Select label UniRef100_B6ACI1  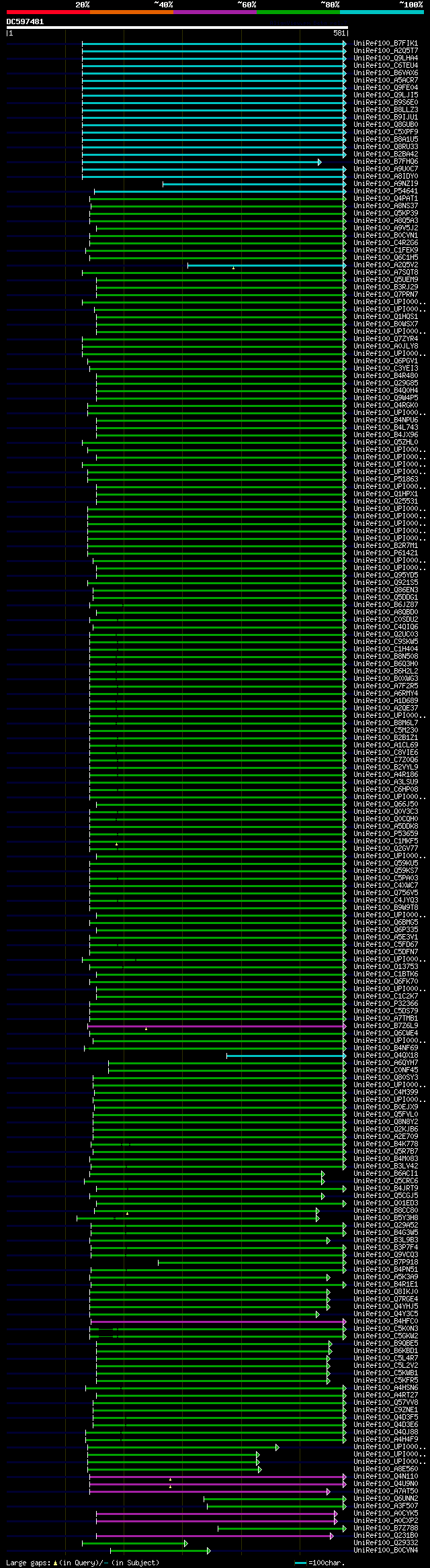pos(386,1174)
